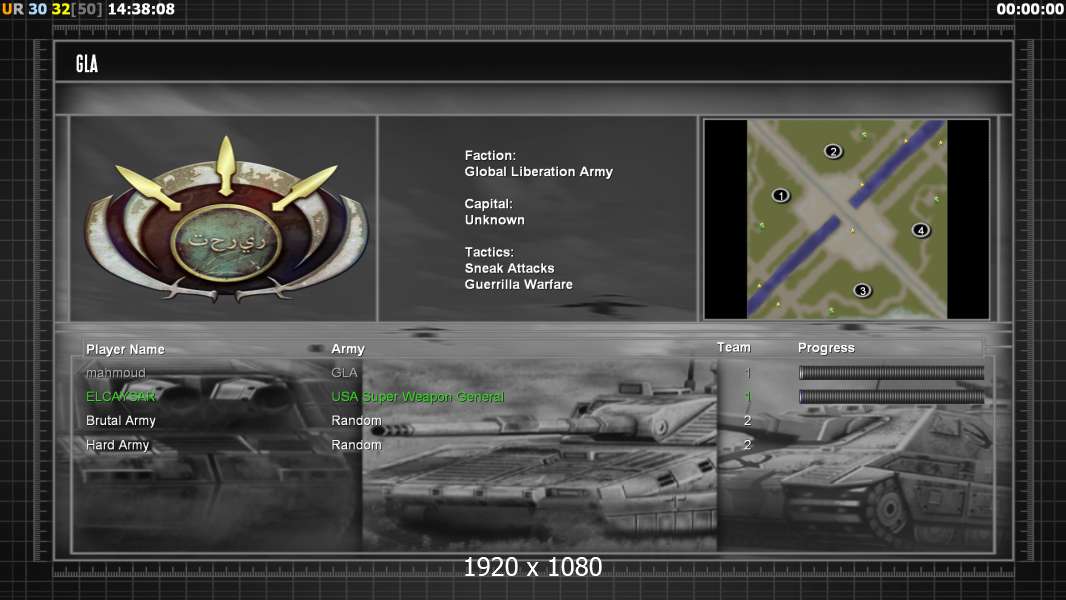The height and width of the screenshot is (600, 1066).
Task: Click 'Guerrilla Warfare' tactics text
Action: pyautogui.click(x=518, y=285)
